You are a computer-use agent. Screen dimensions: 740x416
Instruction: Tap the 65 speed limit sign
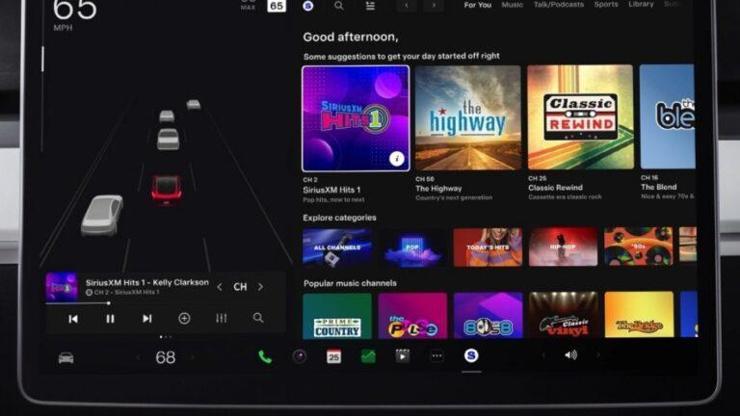coord(276,6)
